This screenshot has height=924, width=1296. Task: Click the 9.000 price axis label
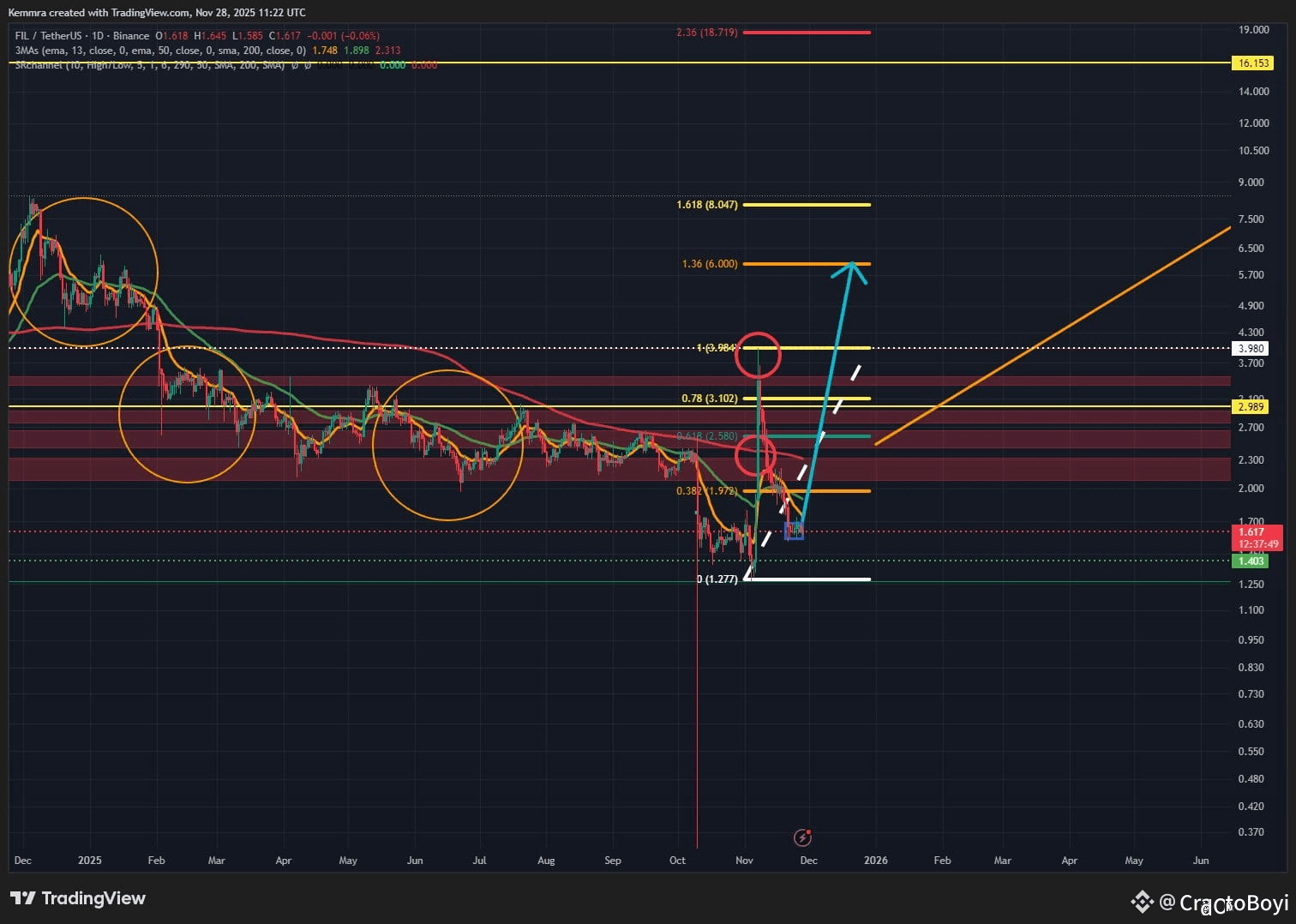1251,183
